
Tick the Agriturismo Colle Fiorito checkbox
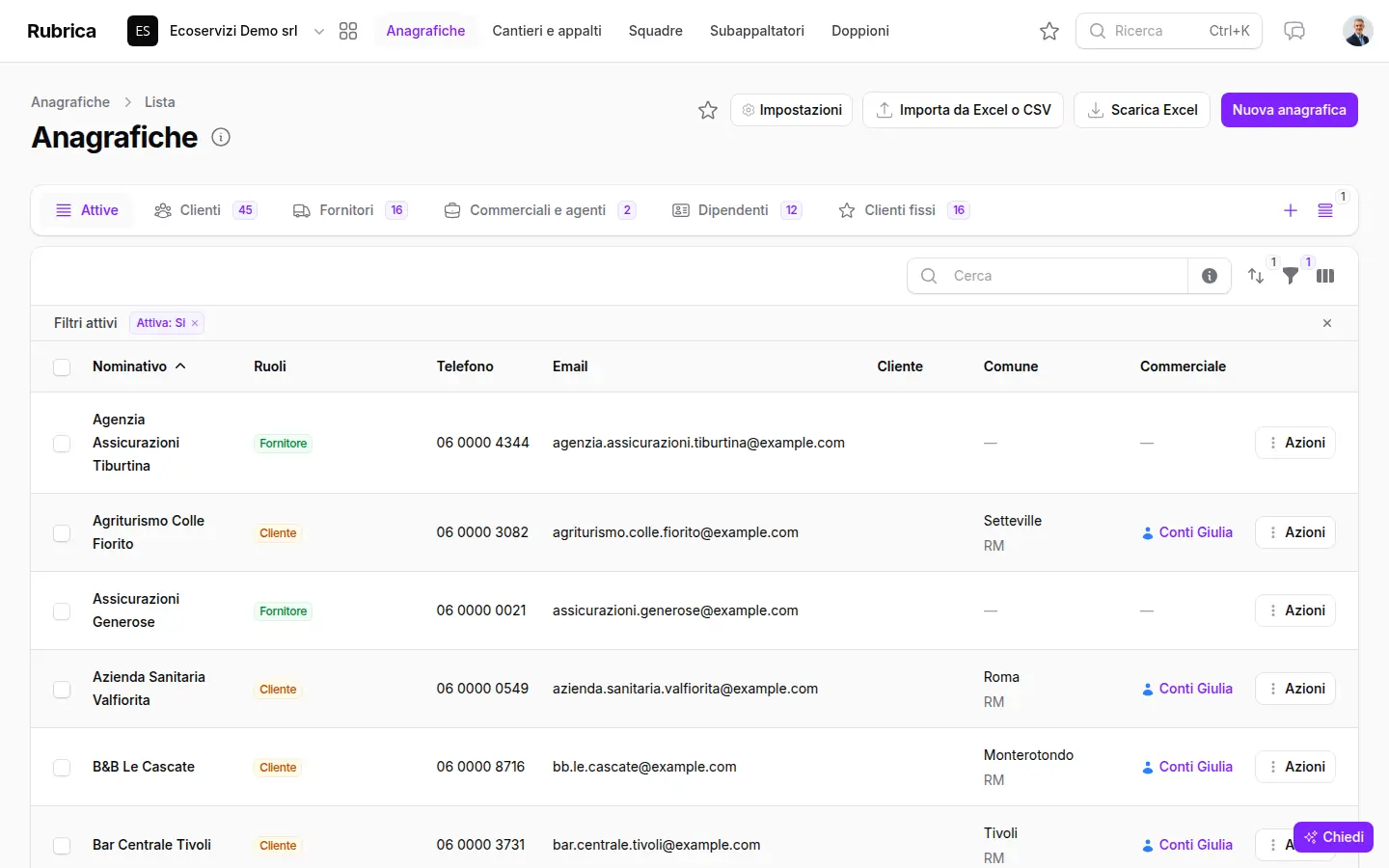pos(62,532)
